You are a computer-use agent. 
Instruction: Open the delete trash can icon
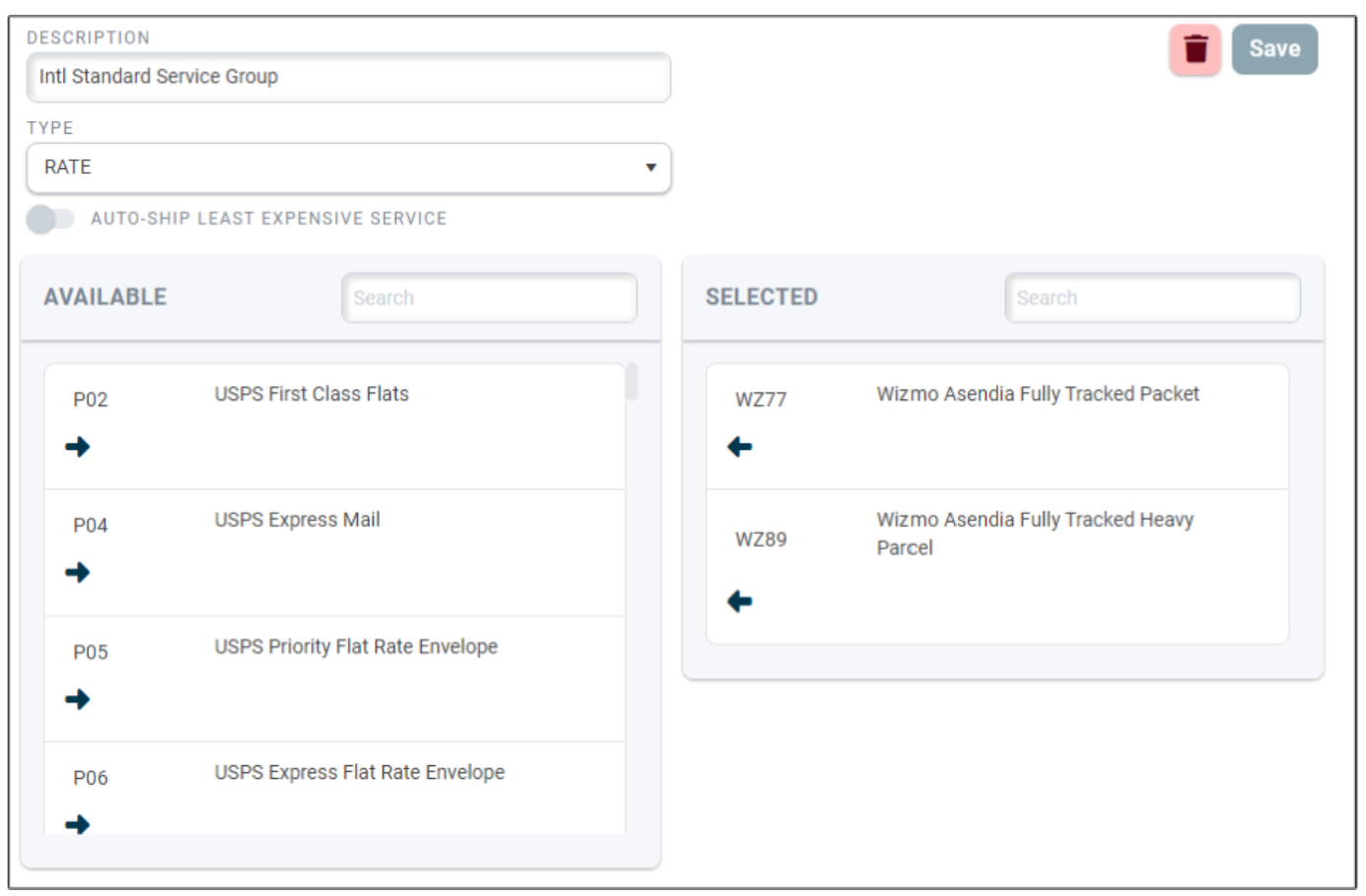[x=1198, y=49]
